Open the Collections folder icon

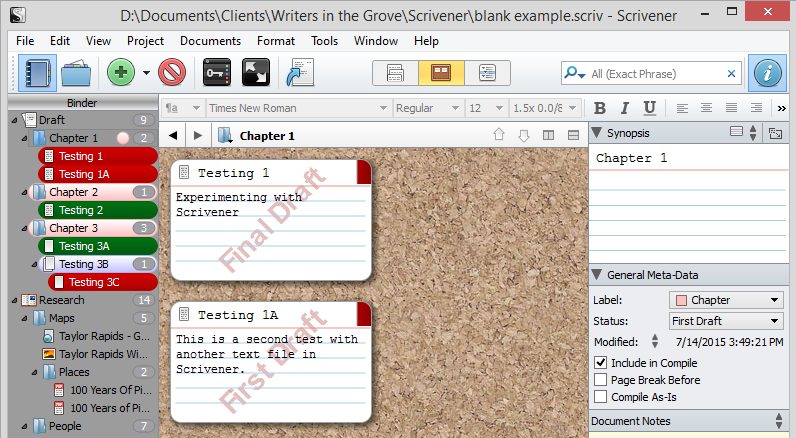pos(76,73)
